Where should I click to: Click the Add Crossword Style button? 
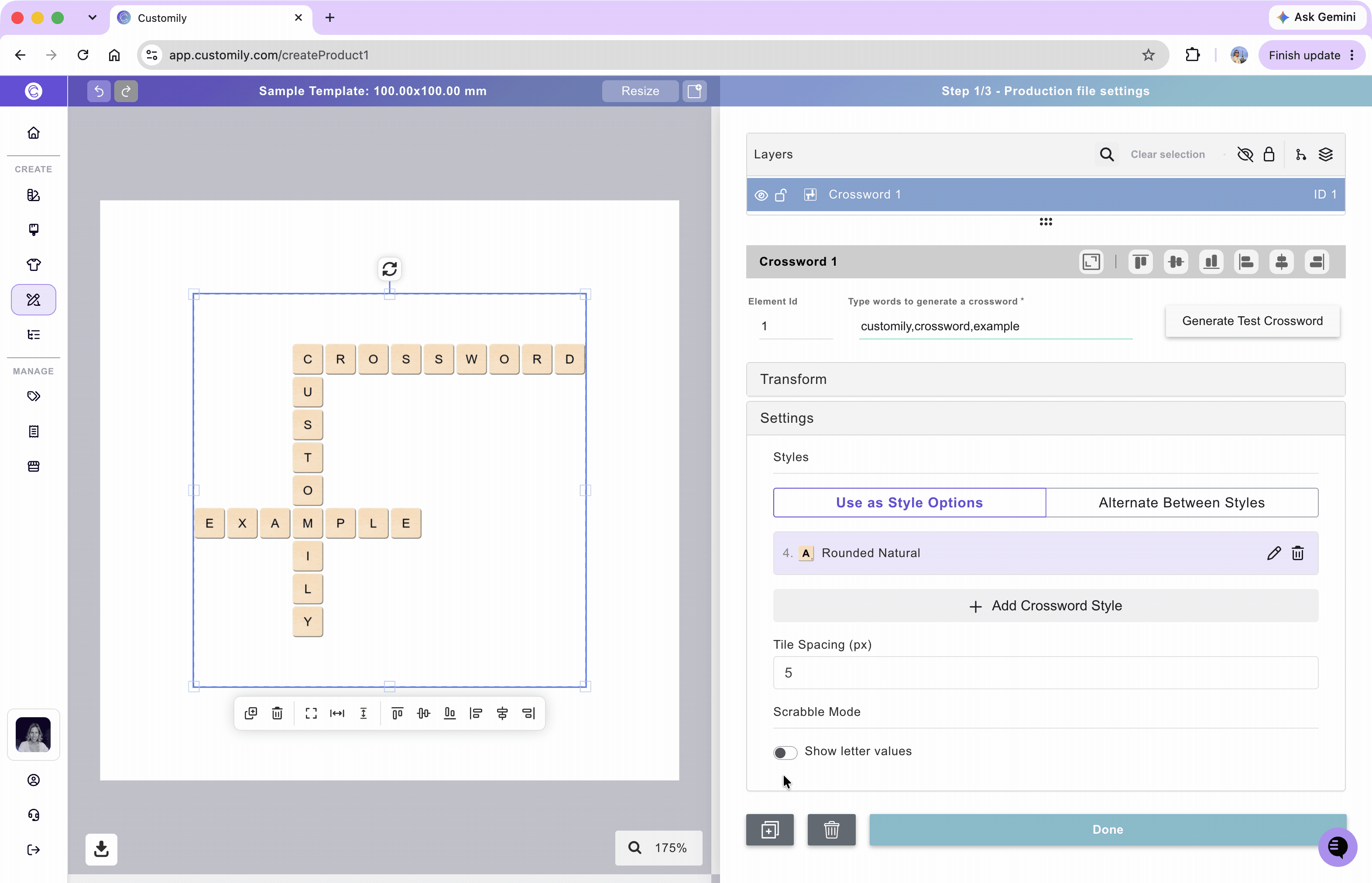pos(1046,606)
